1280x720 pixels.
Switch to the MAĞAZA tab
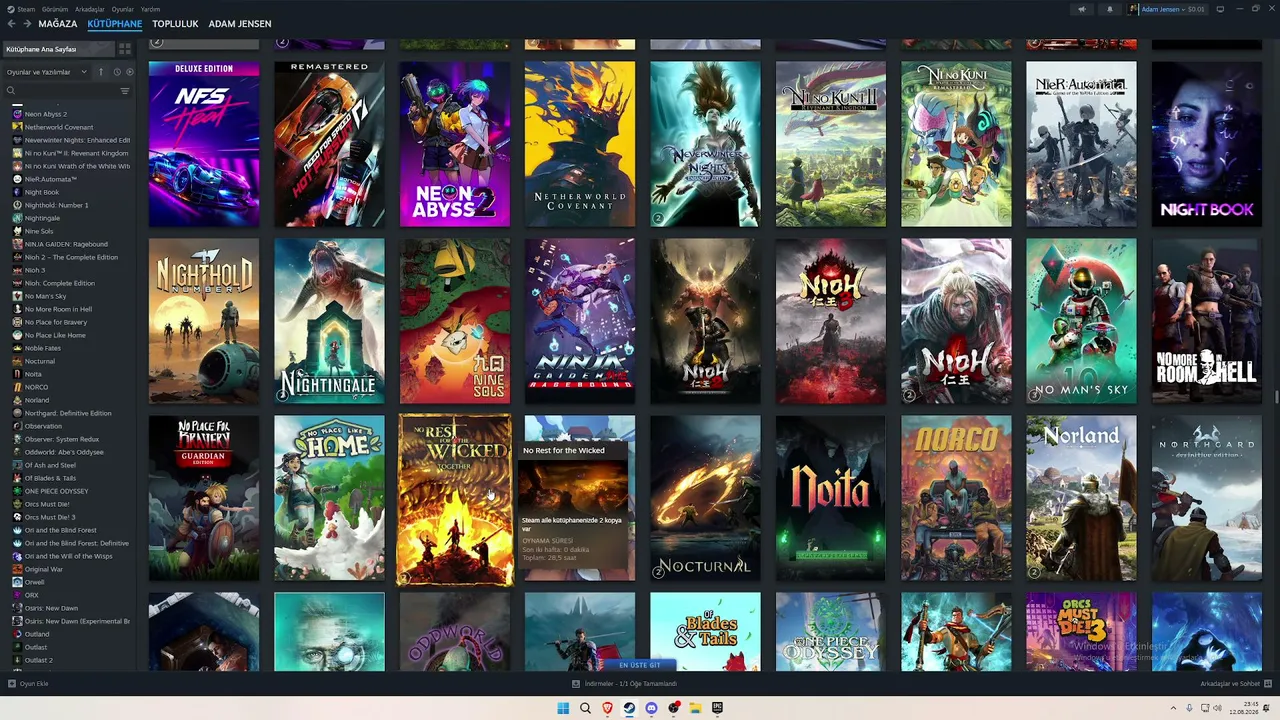coord(57,23)
